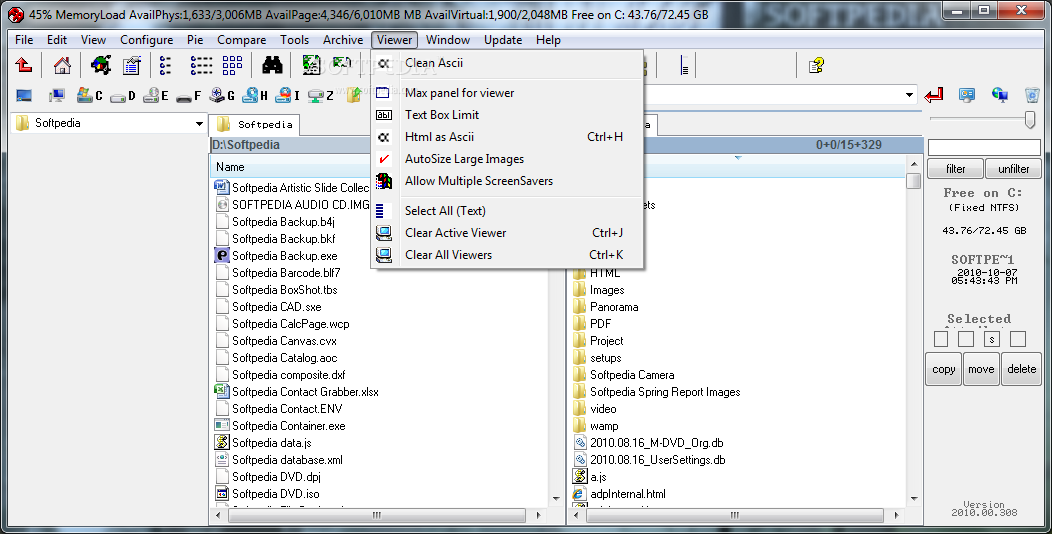The height and width of the screenshot is (534, 1052).
Task: Click the copy button
Action: pyautogui.click(x=943, y=369)
